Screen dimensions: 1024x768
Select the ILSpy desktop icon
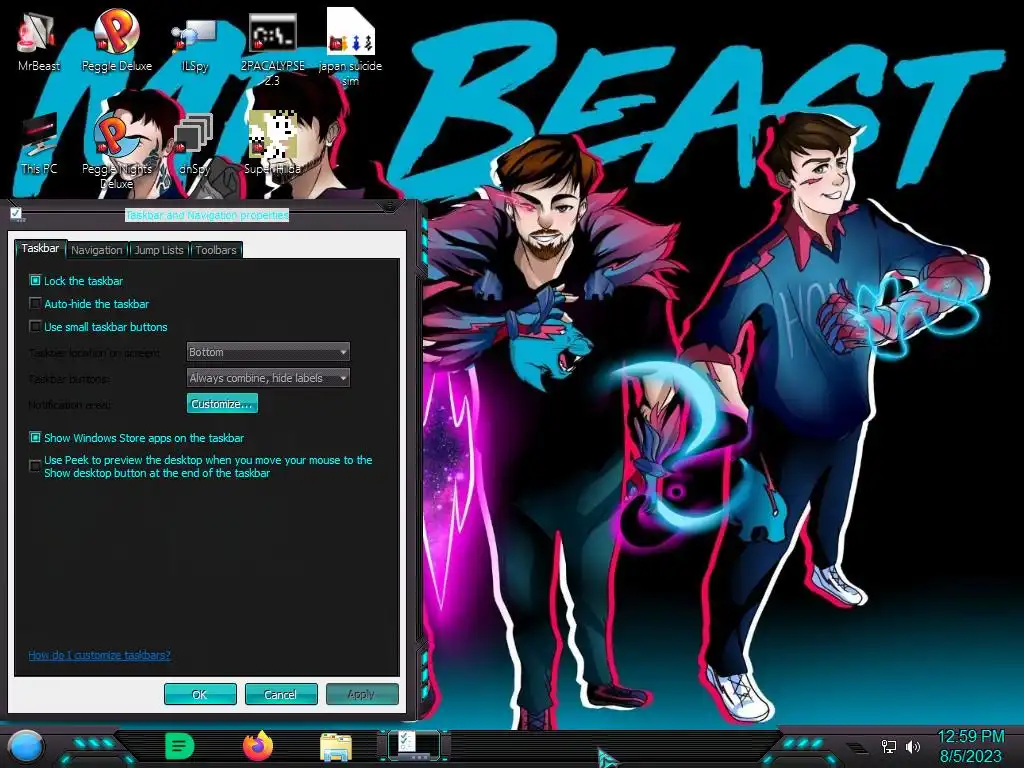195,44
